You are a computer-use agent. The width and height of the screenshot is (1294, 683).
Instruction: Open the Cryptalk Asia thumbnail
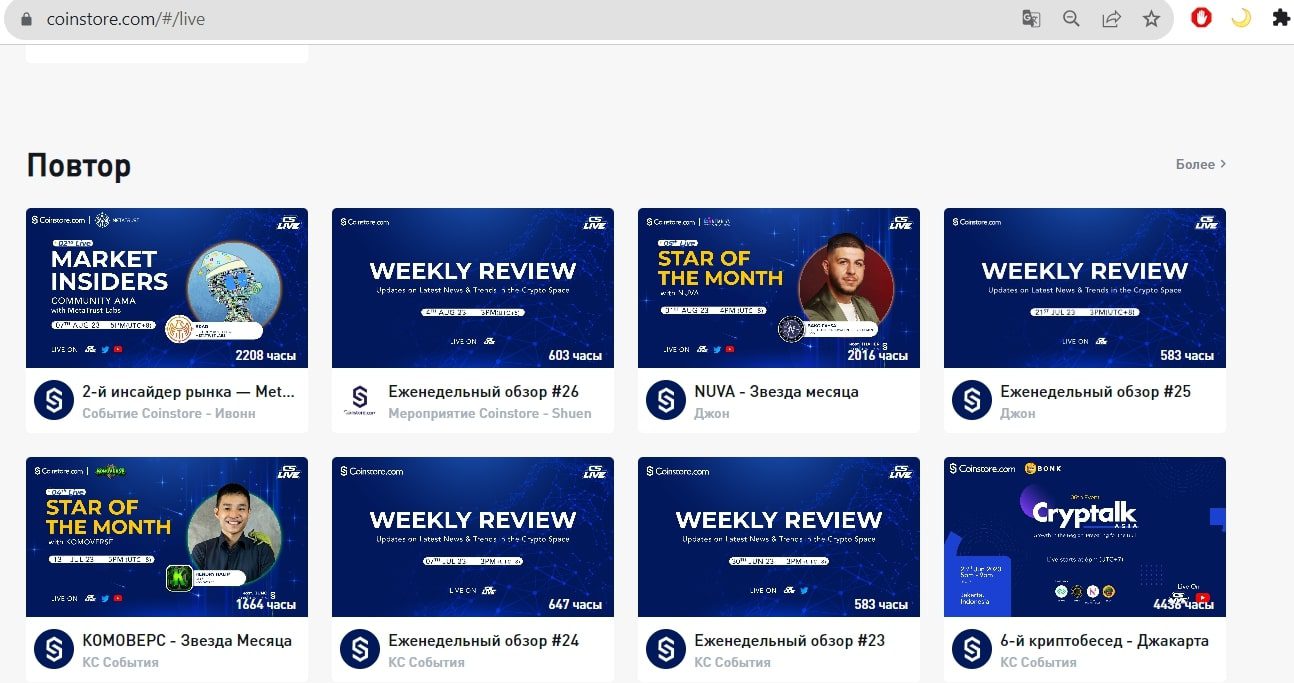coord(1085,537)
